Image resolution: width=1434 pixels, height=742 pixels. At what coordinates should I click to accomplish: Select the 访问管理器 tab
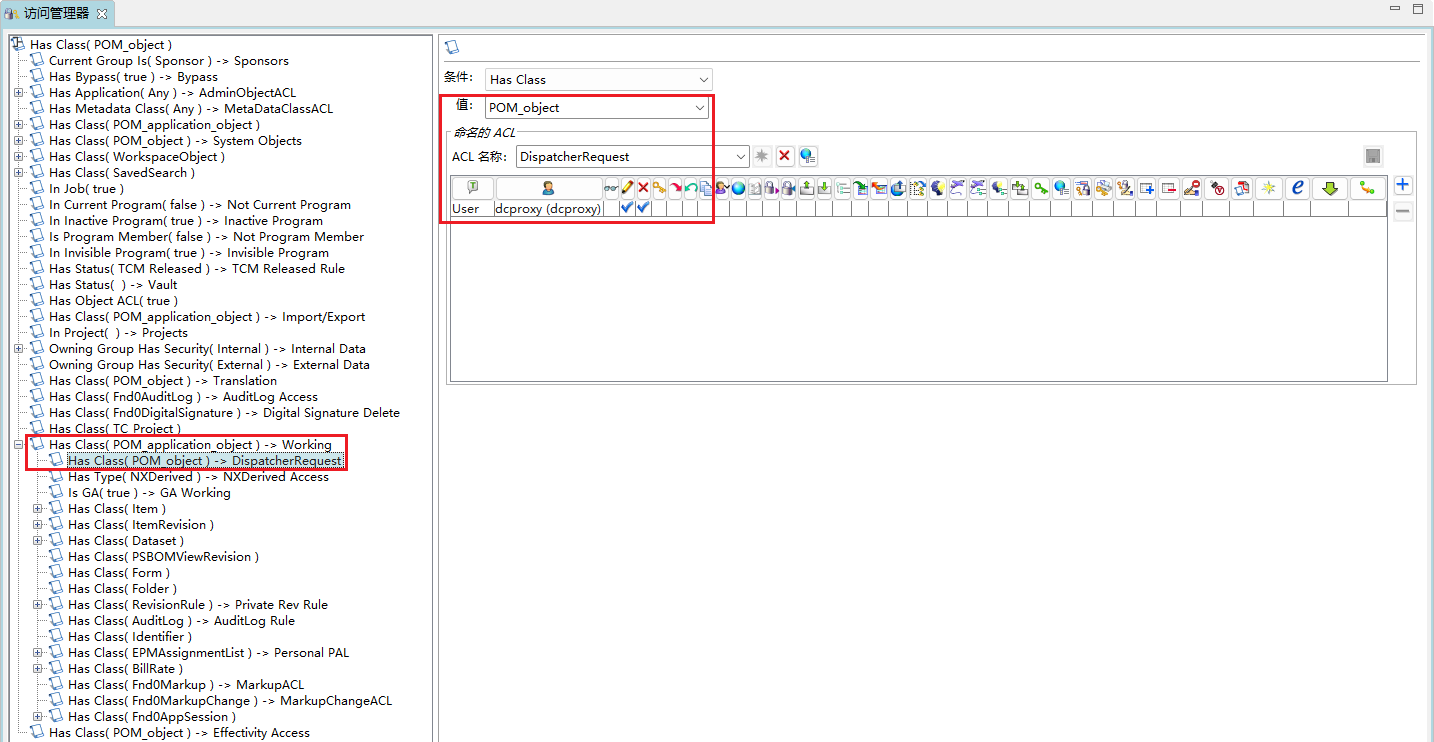tap(56, 13)
